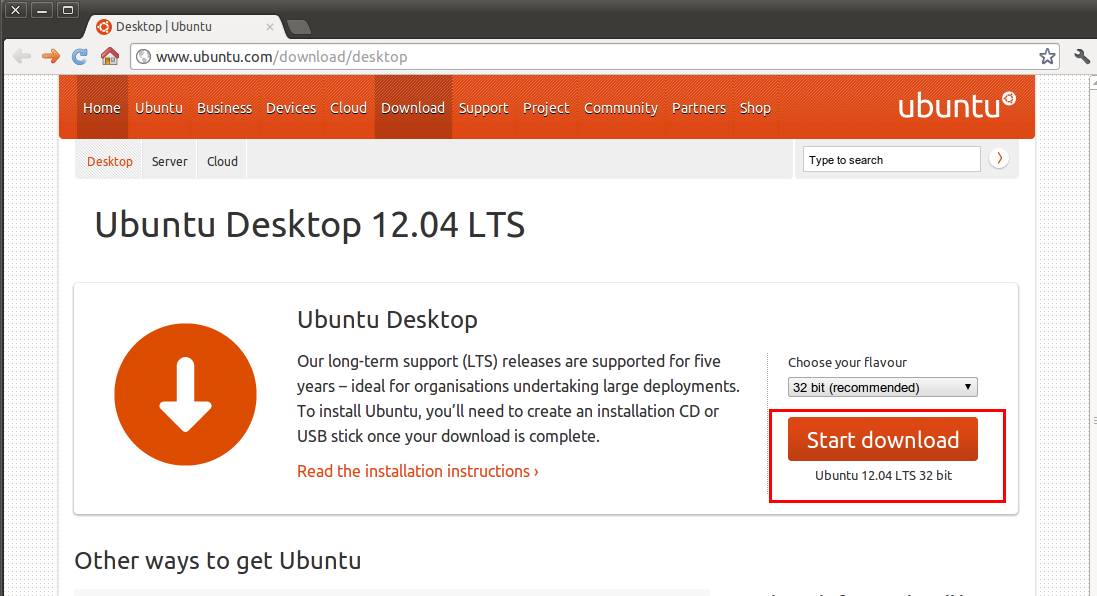Go back with the browser back arrow
This screenshot has width=1097, height=596.
coord(22,57)
